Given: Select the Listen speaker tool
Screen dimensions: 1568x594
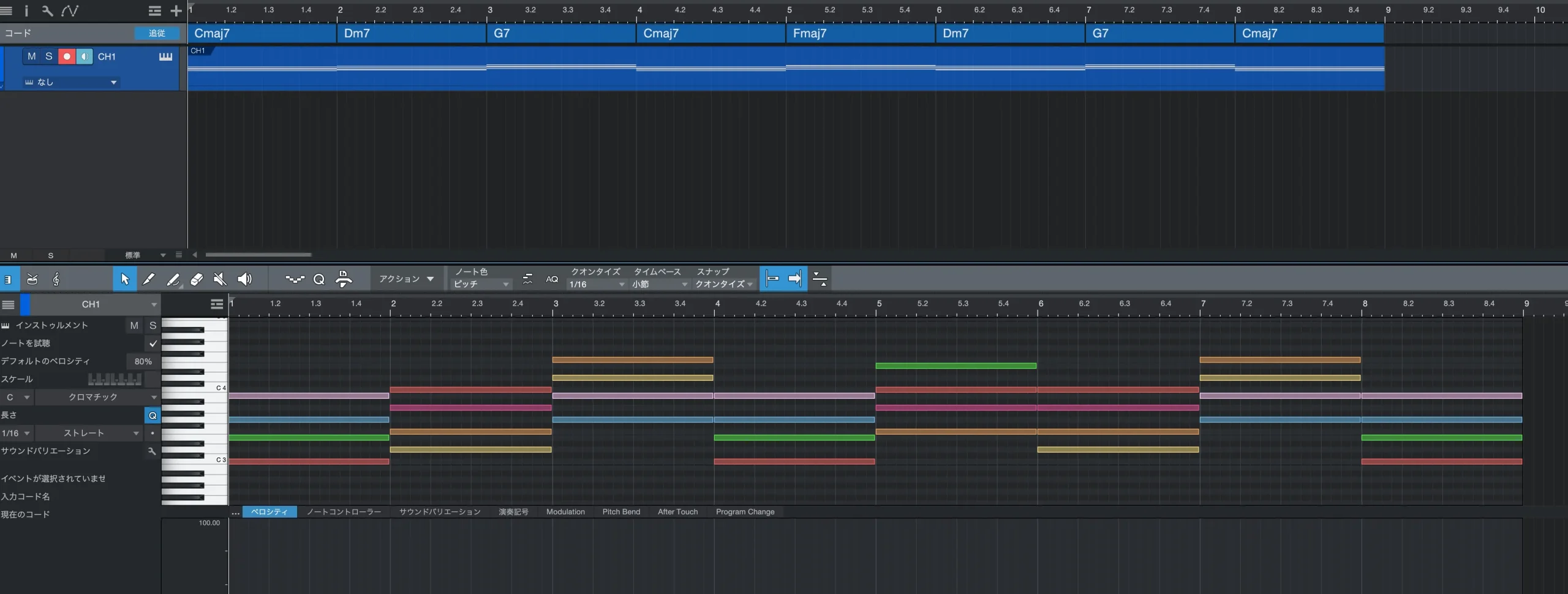Looking at the screenshot, I should pyautogui.click(x=244, y=279).
